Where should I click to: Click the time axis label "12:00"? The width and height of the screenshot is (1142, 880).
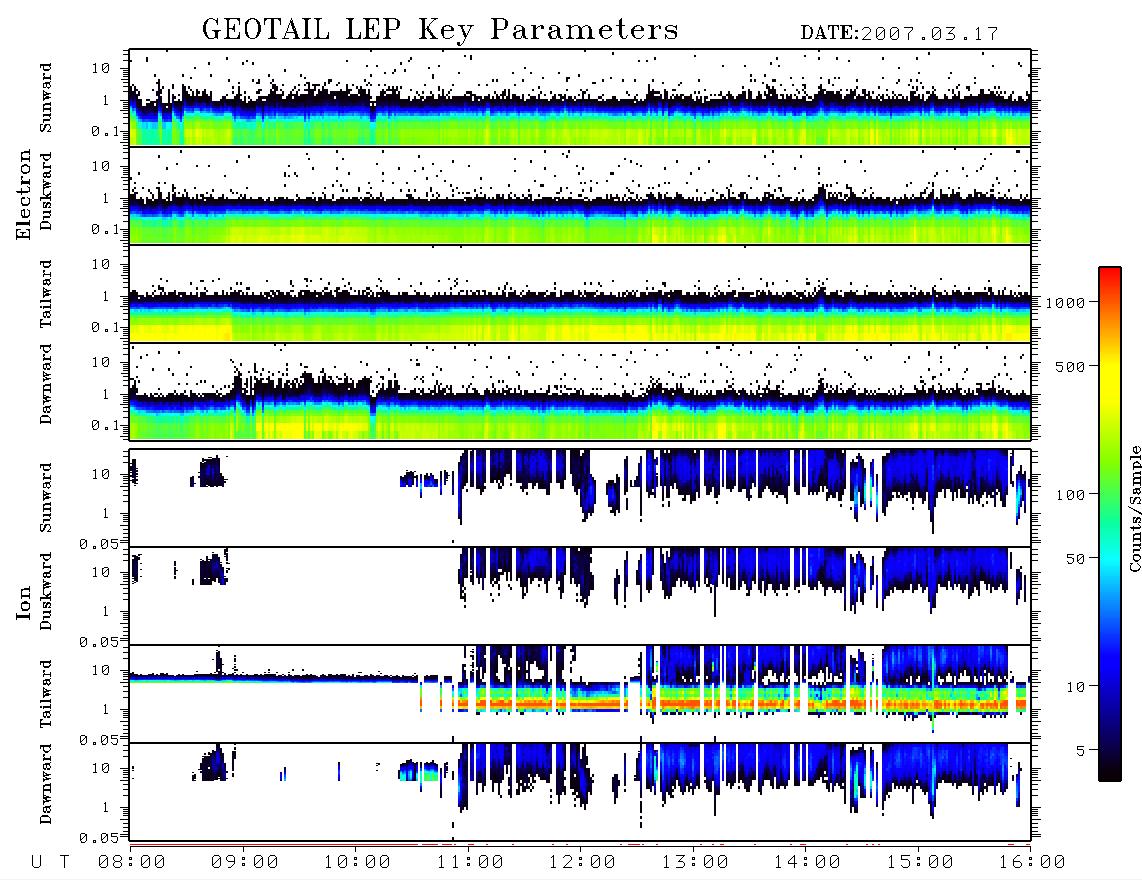(x=582, y=862)
